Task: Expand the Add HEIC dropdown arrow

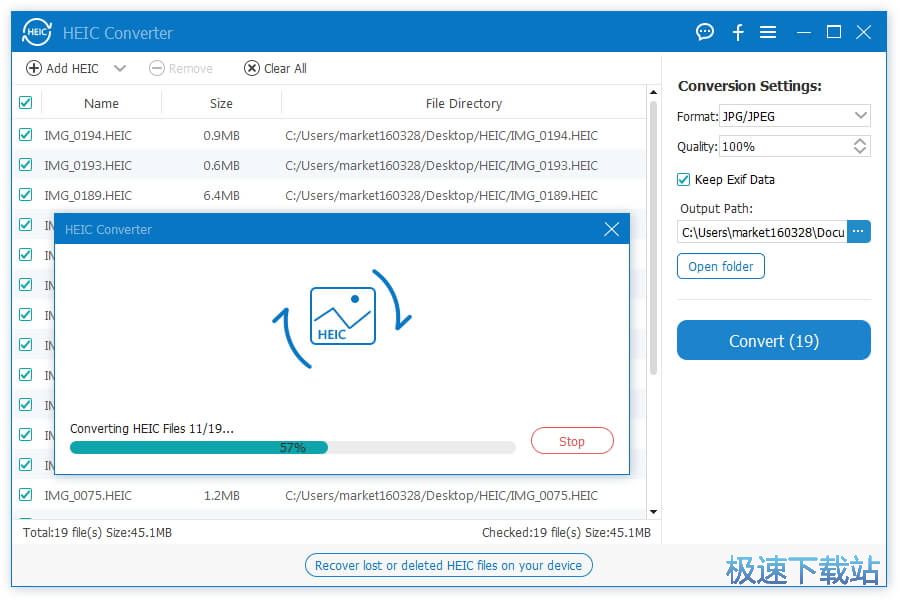Action: [120, 68]
